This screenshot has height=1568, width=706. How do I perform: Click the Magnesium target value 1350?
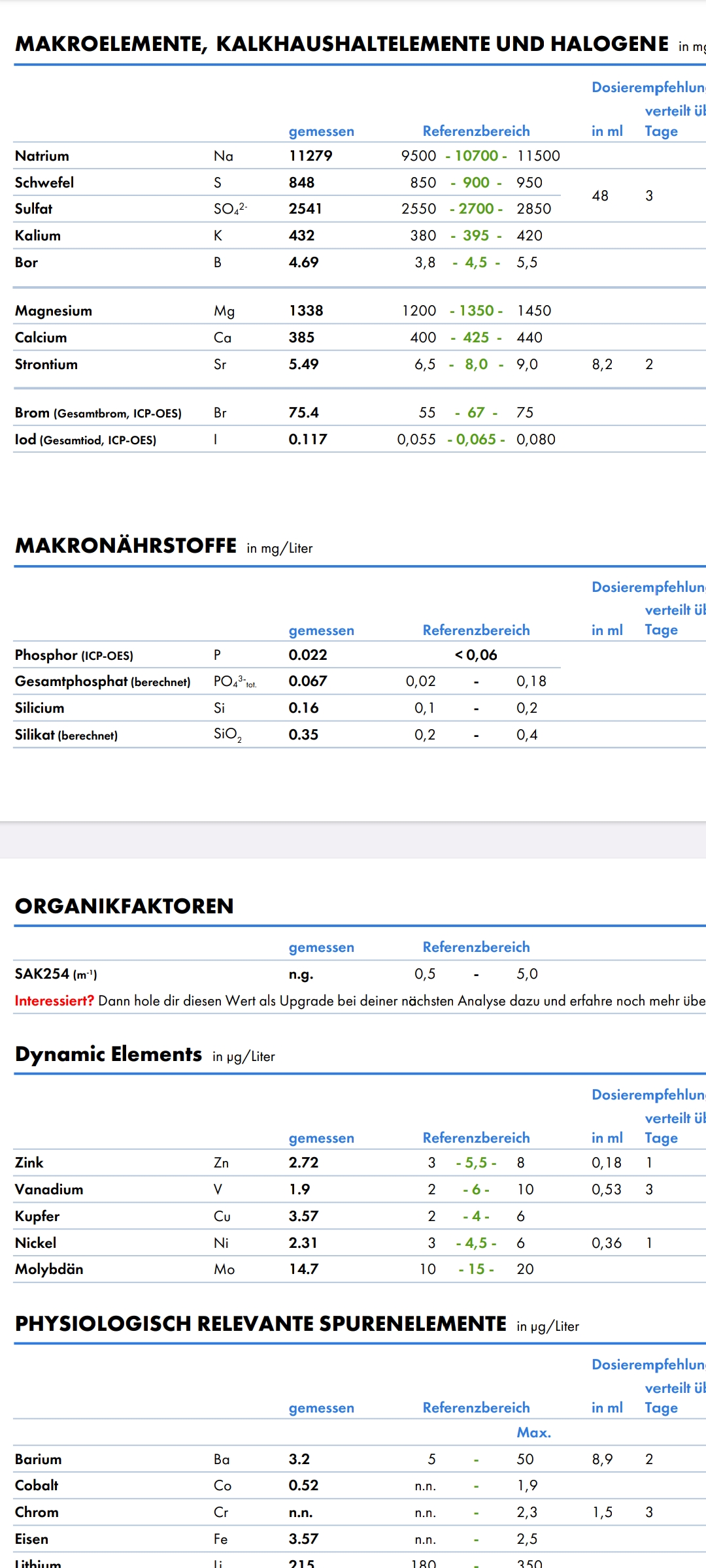(x=477, y=310)
